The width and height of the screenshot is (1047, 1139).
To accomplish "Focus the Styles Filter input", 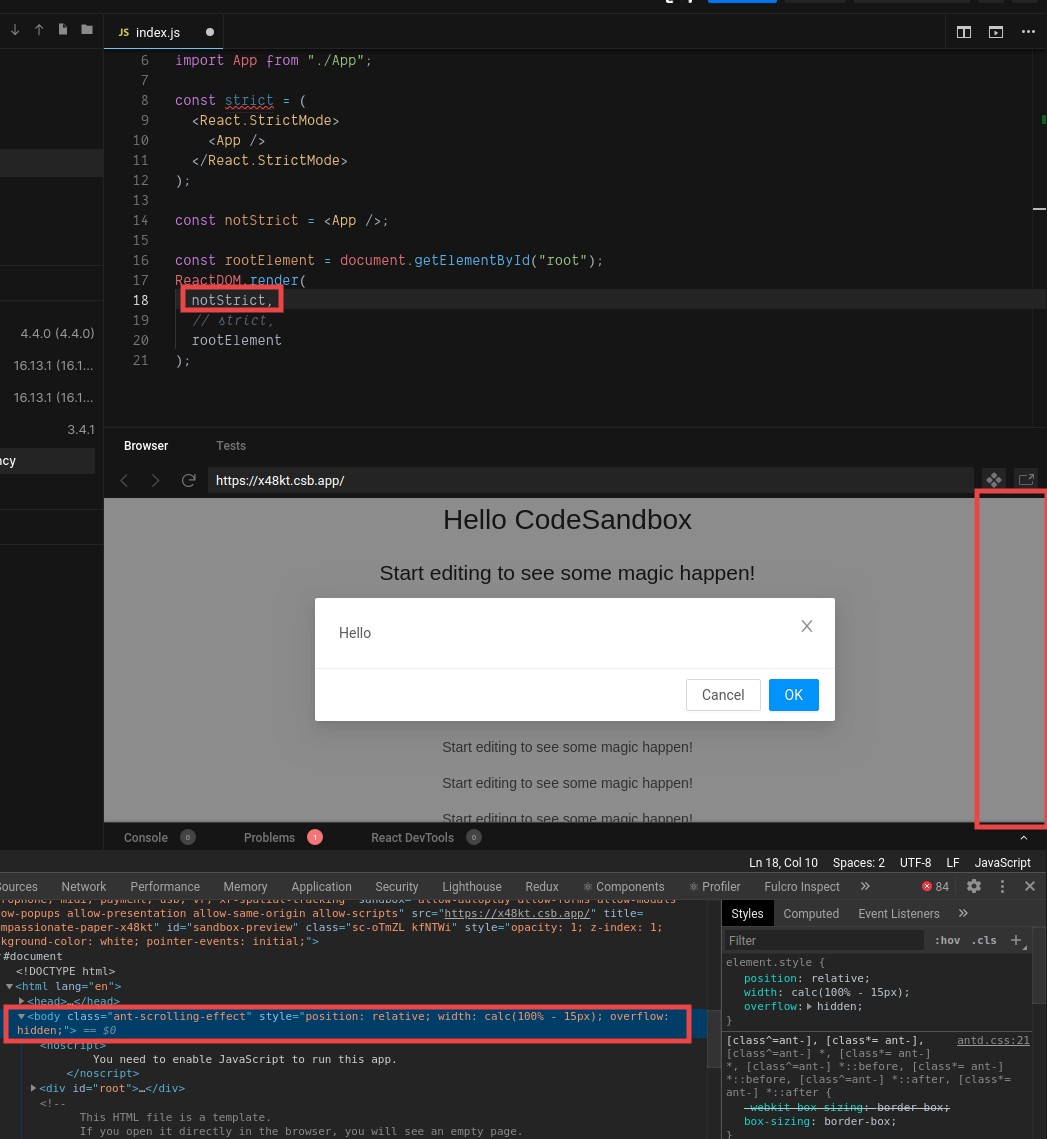I will coord(825,940).
